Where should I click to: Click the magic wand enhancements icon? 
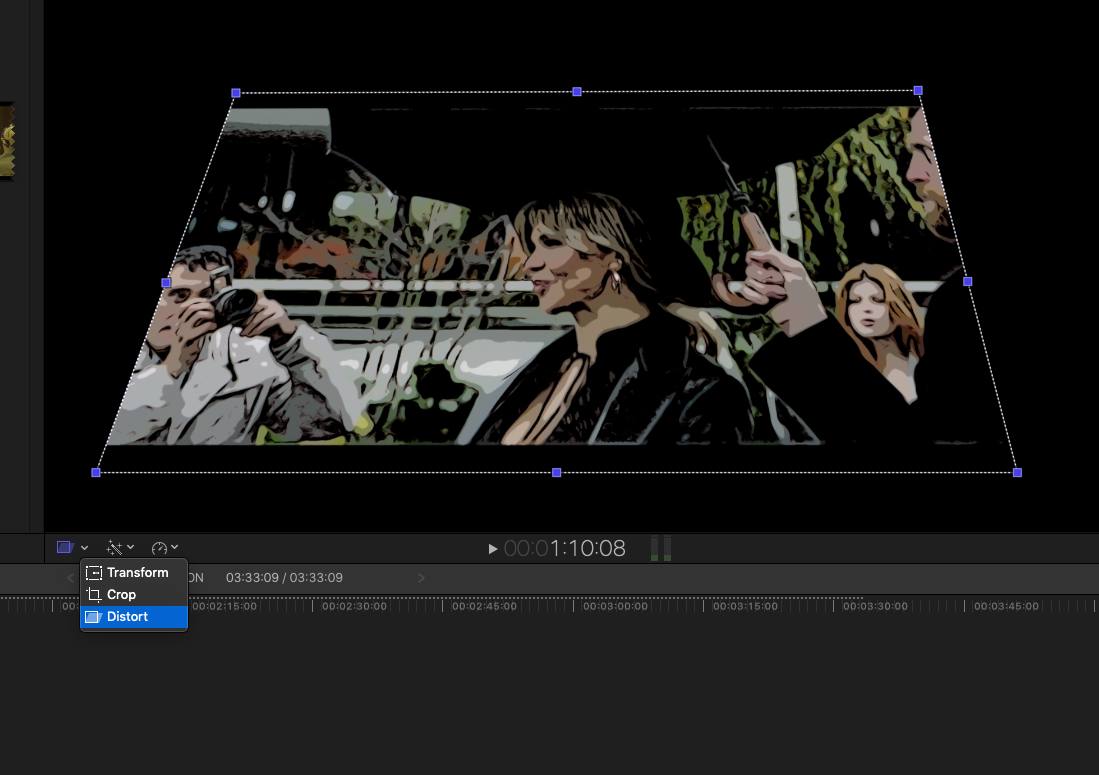click(114, 547)
